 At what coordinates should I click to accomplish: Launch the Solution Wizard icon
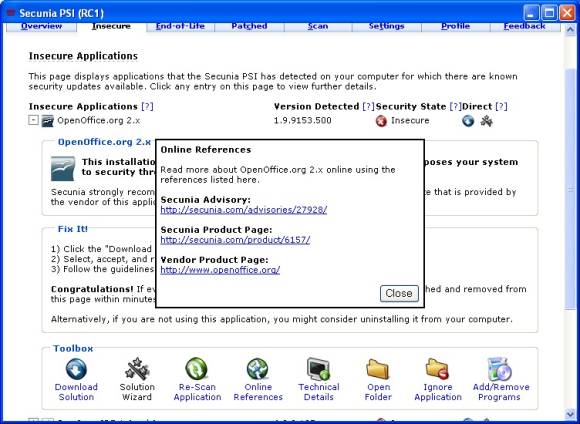coord(137,369)
